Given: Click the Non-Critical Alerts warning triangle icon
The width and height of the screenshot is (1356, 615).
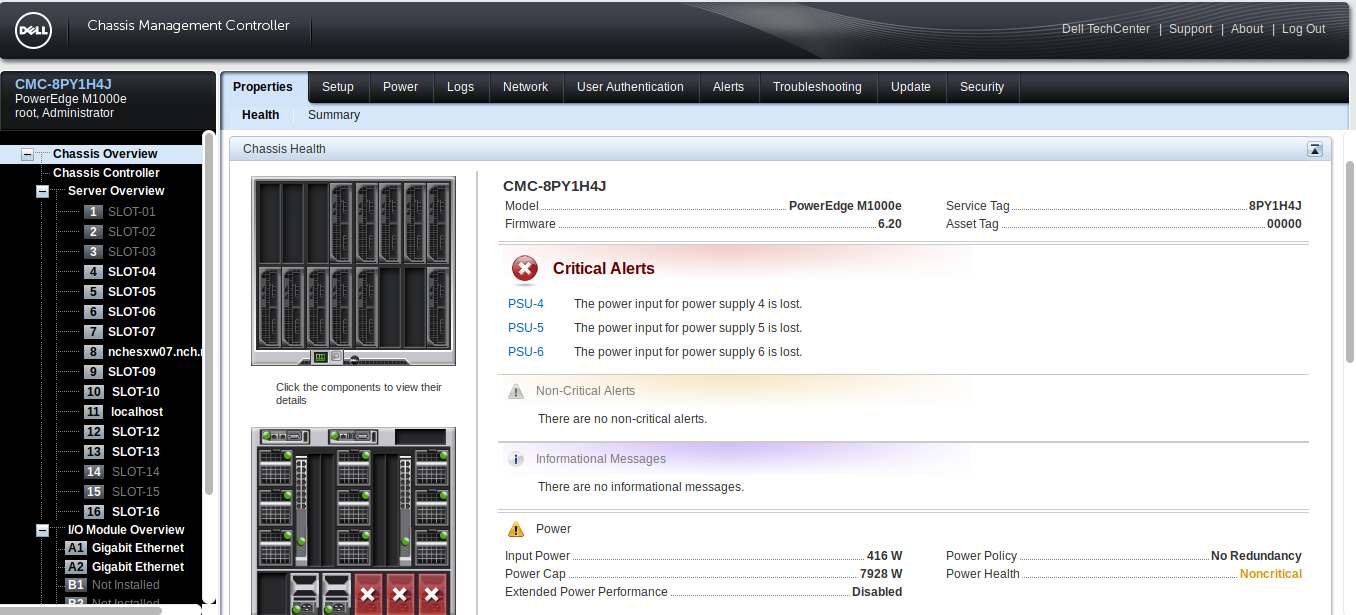Looking at the screenshot, I should pyautogui.click(x=516, y=391).
